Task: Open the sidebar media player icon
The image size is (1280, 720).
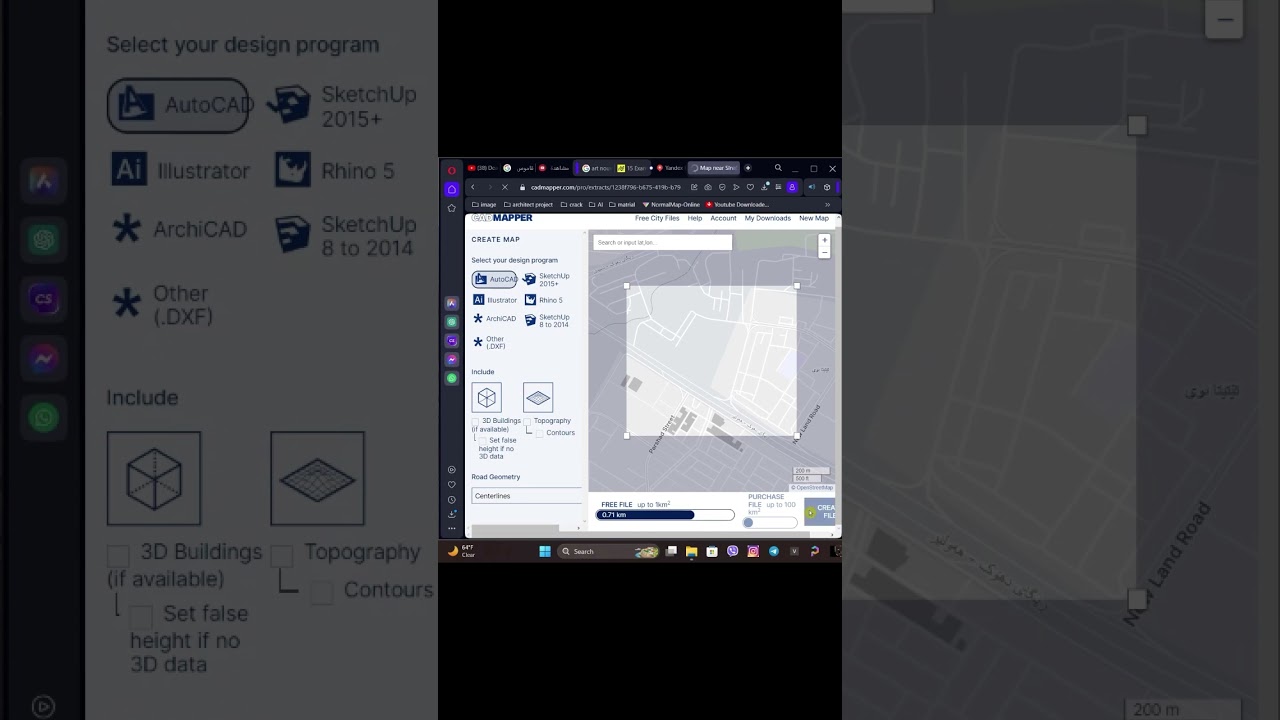Action: tap(451, 470)
